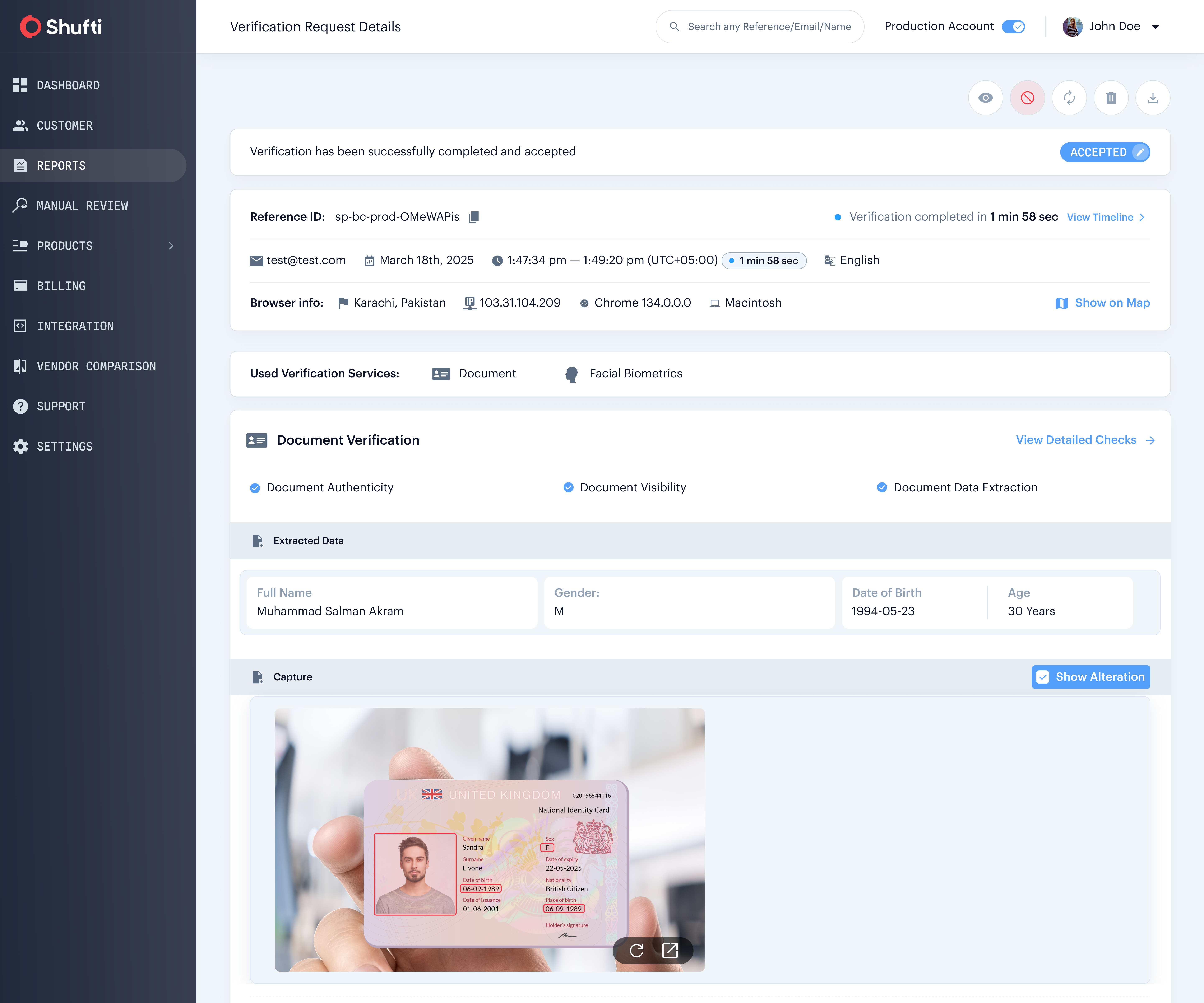Click the red decline/block icon button

point(1027,98)
